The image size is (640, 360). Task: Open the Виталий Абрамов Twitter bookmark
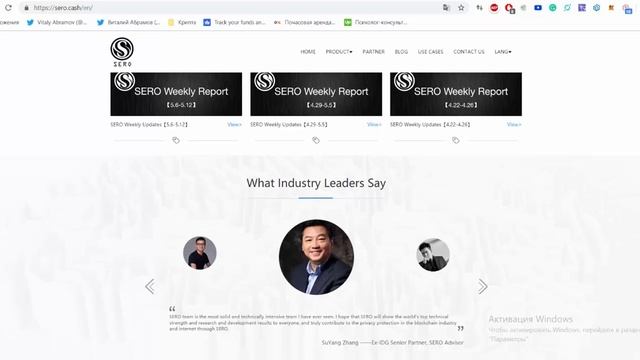click(x=129, y=22)
